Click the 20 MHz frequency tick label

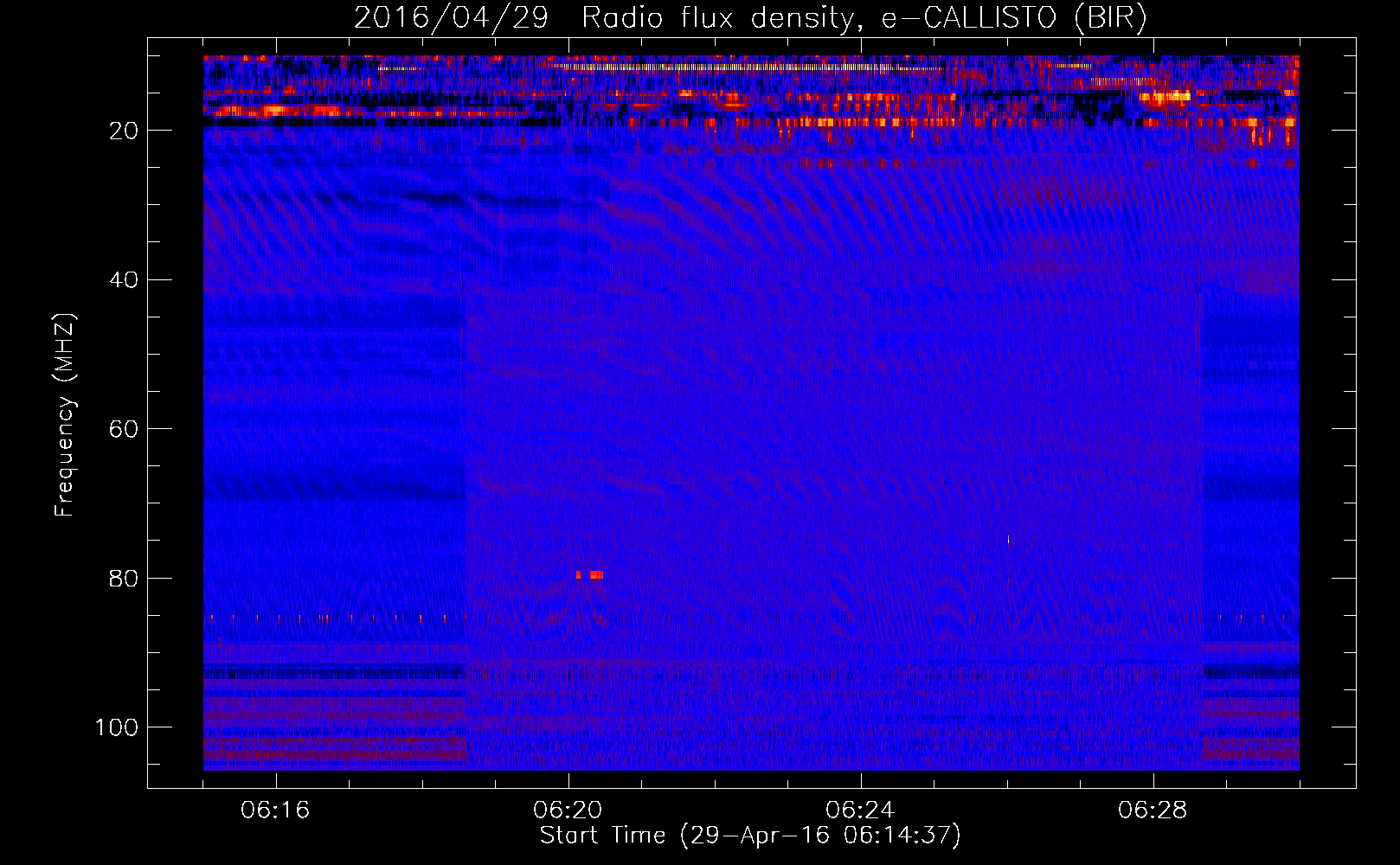click(x=125, y=131)
